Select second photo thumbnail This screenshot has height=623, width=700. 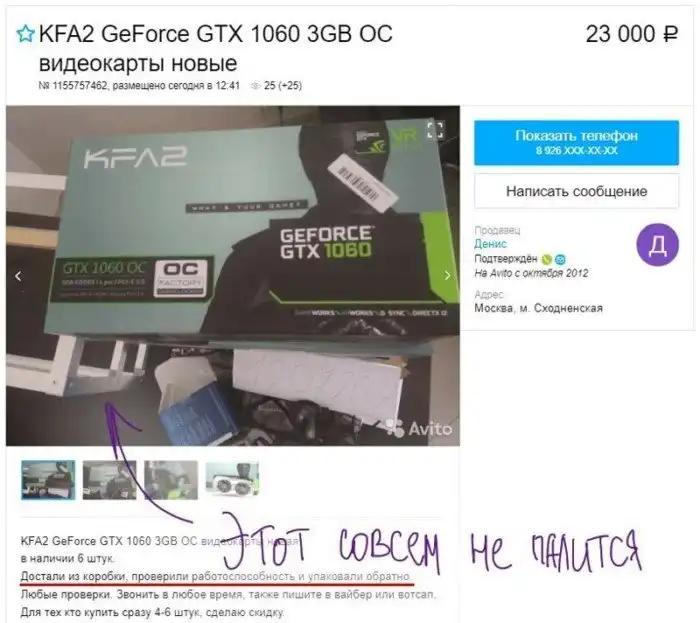pyautogui.click(x=109, y=480)
